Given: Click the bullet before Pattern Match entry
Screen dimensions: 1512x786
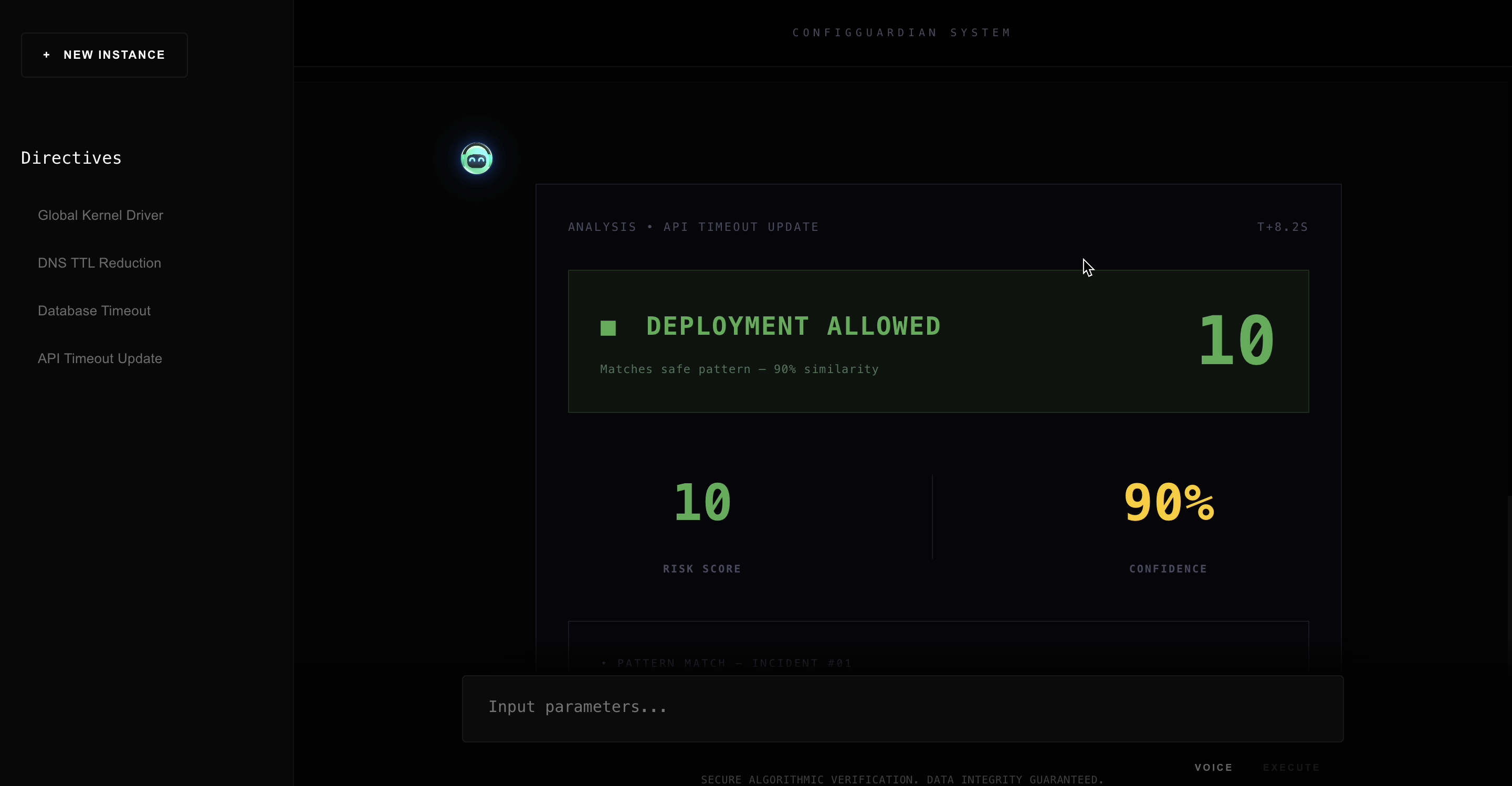Looking at the screenshot, I should tap(604, 663).
